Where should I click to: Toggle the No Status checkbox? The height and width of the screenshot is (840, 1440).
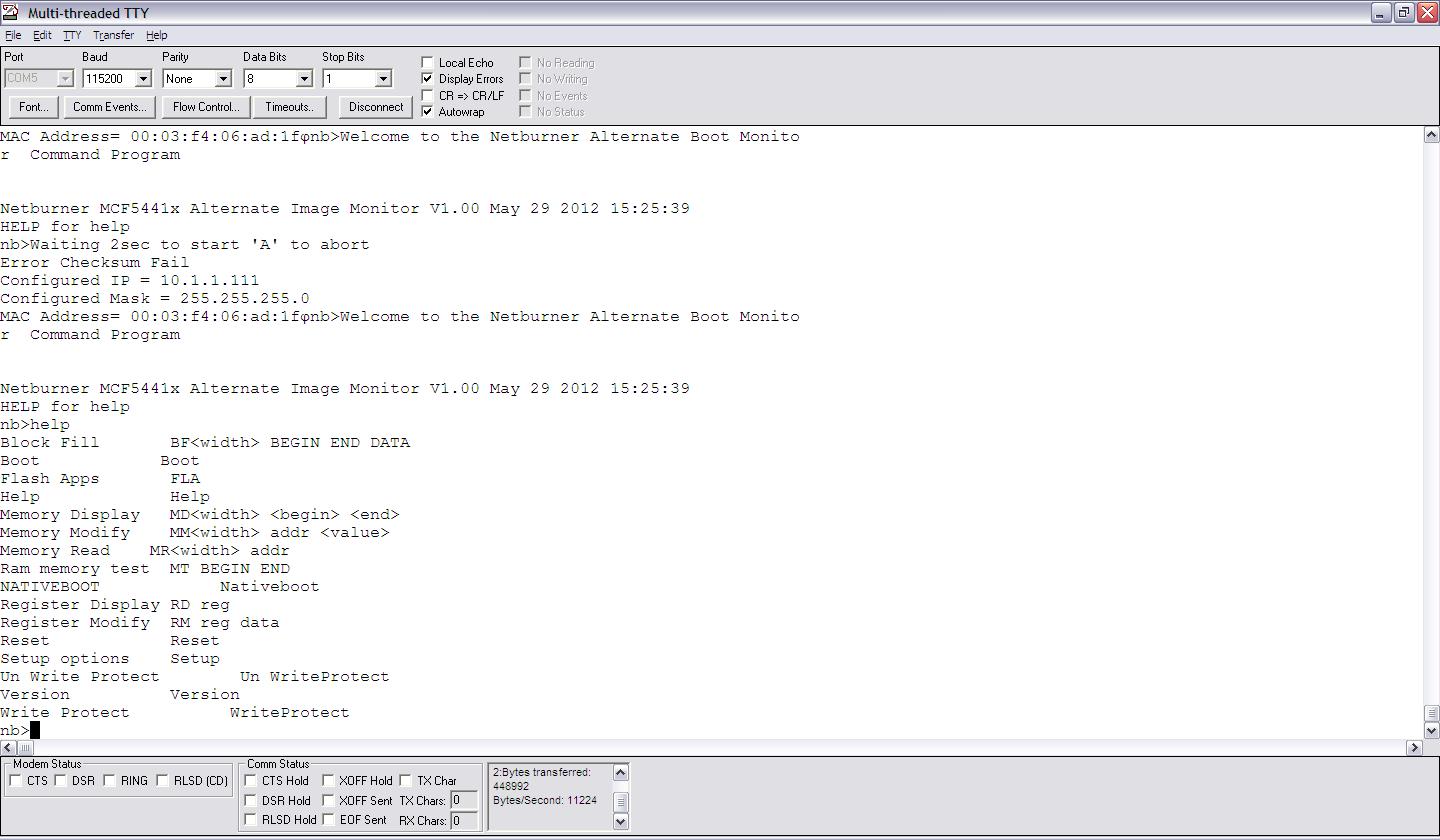pos(525,112)
